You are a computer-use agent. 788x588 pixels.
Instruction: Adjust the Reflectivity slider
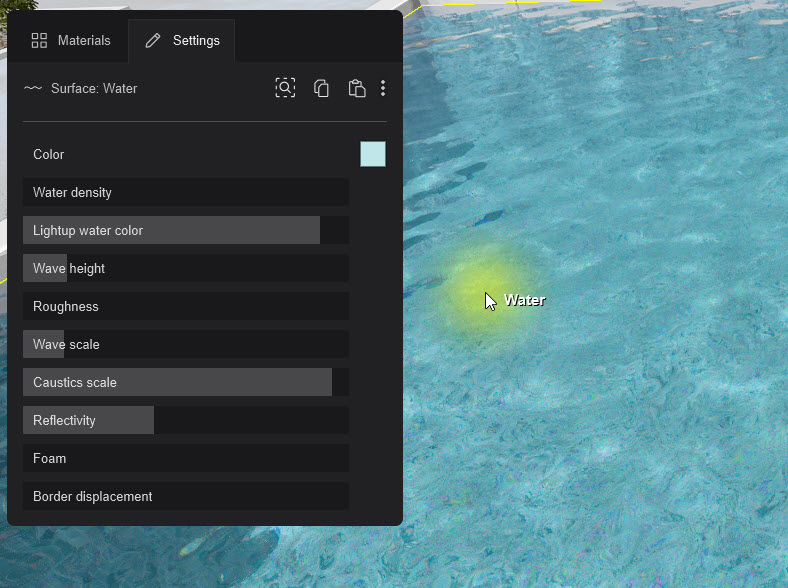coord(186,420)
